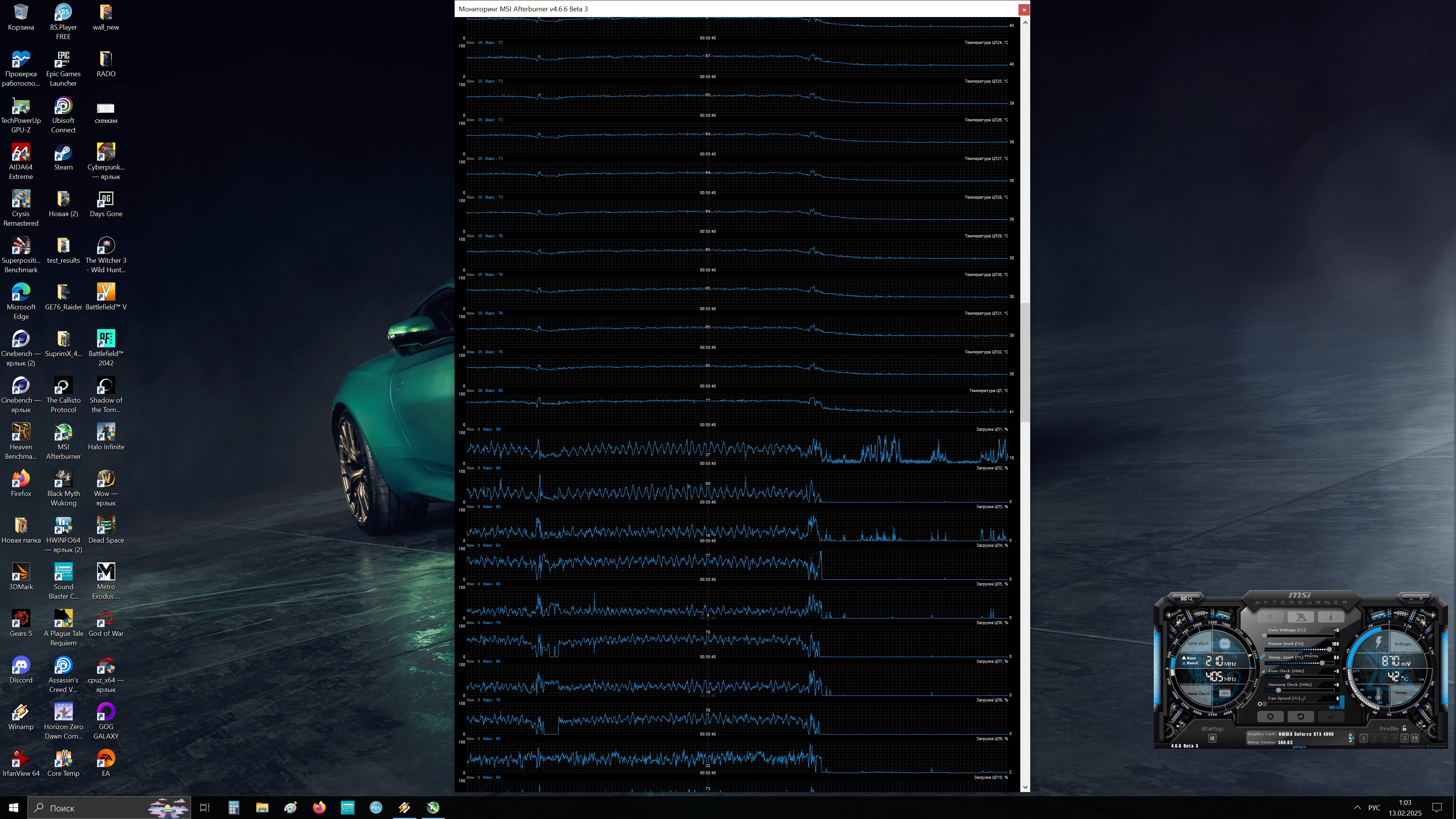This screenshot has width=1456, height=819.
Task: Open the Kombustor K button
Action: pos(1271,617)
